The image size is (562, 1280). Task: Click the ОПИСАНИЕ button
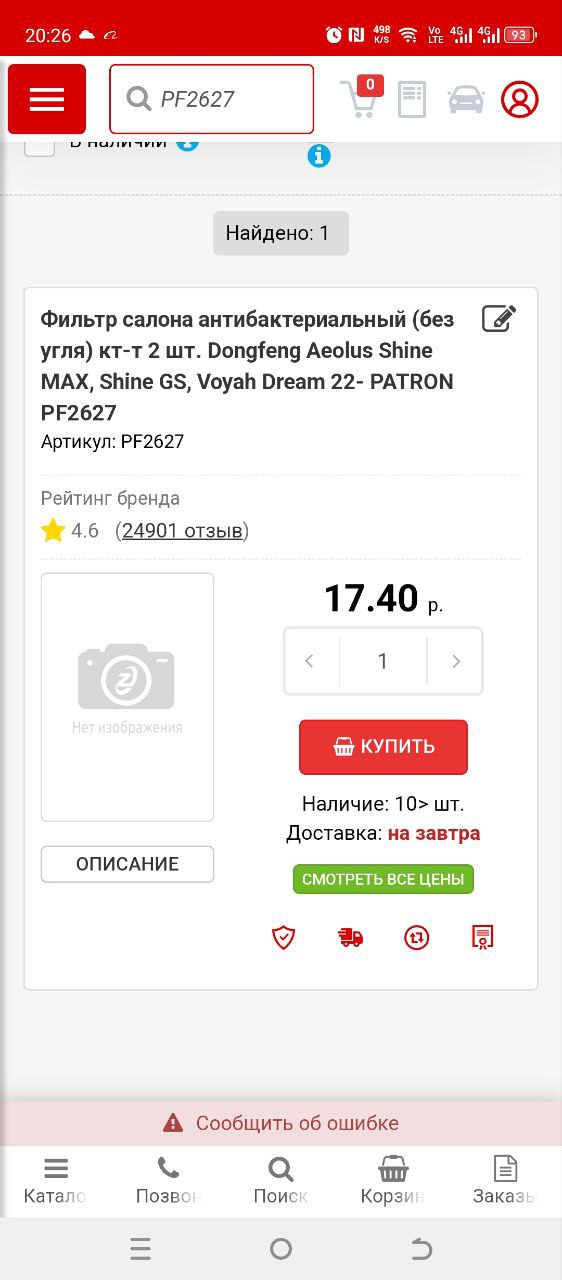point(127,864)
